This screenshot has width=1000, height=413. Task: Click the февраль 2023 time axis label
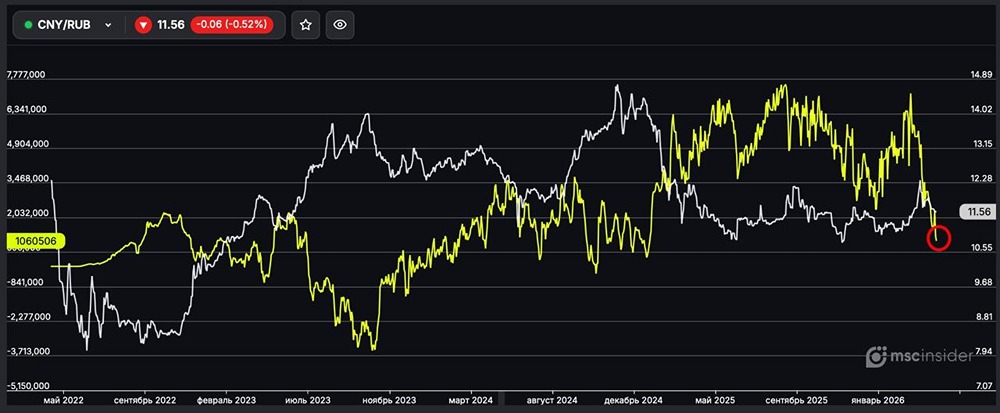tap(226, 400)
